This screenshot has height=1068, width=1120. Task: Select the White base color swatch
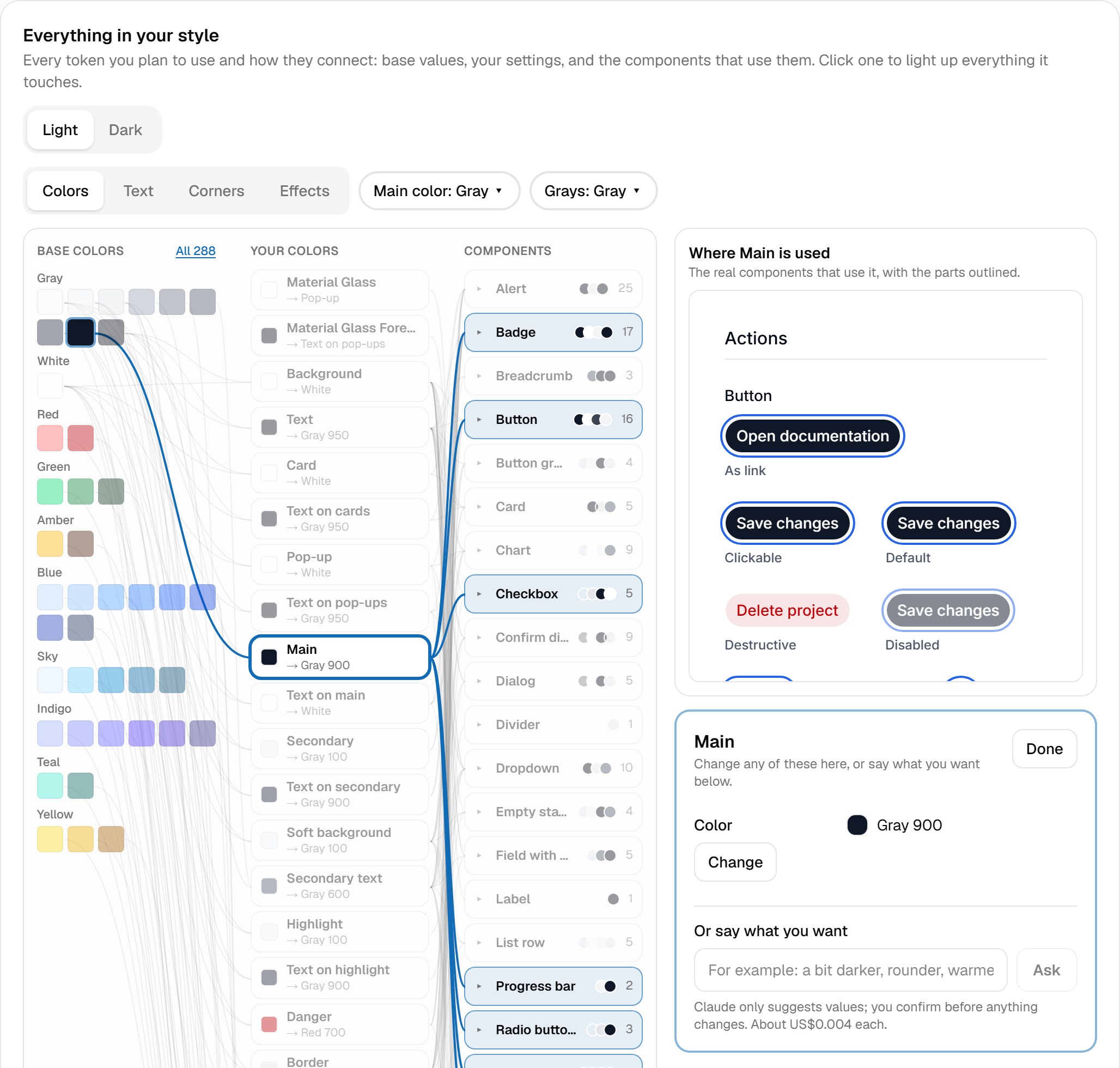[x=50, y=386]
